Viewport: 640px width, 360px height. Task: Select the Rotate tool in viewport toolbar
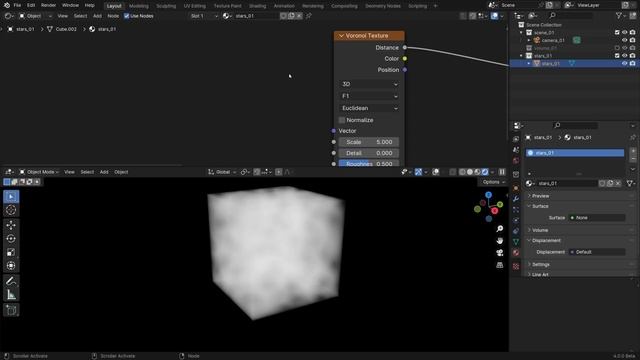pyautogui.click(x=11, y=238)
